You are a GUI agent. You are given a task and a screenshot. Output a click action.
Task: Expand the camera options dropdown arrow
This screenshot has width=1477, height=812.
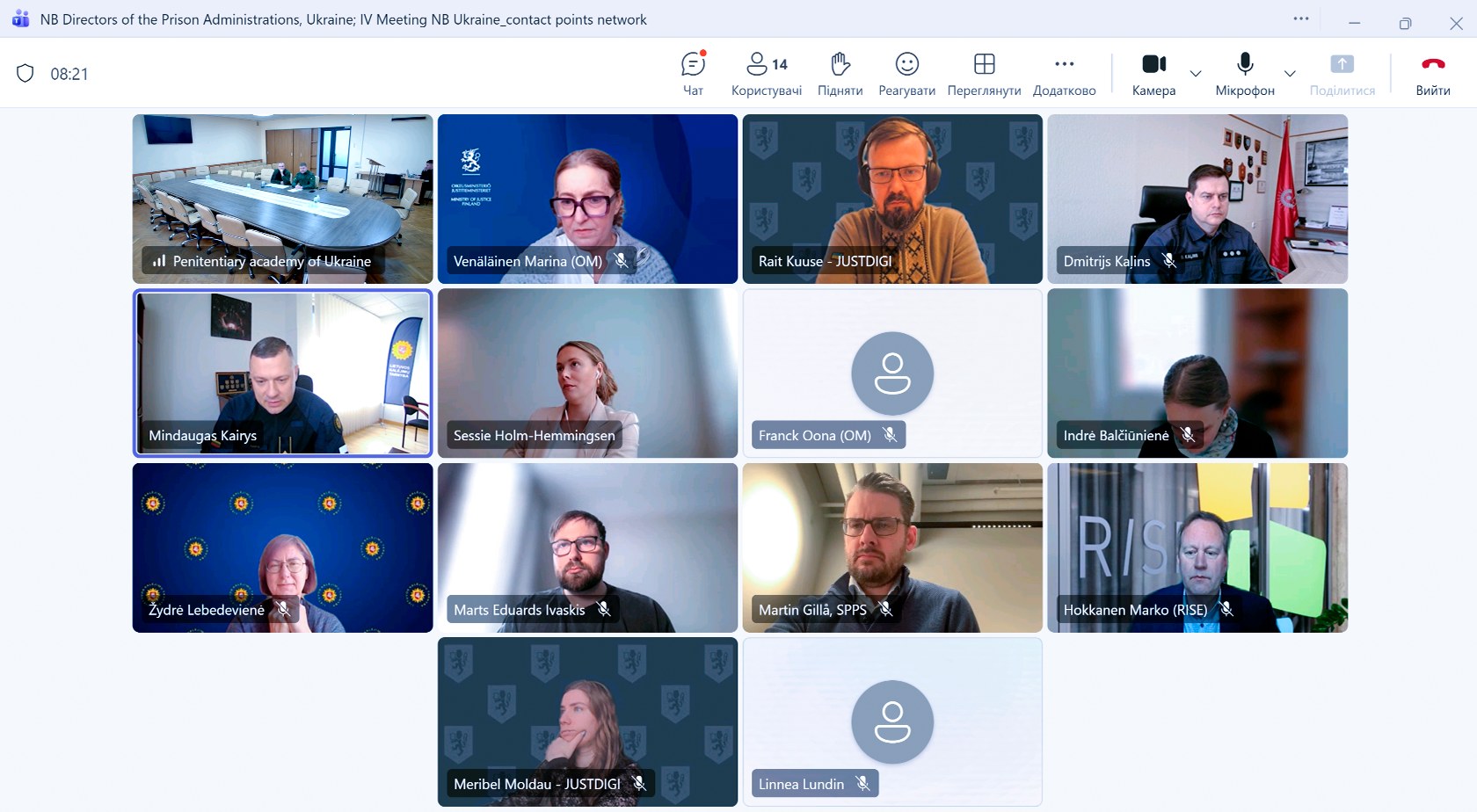tap(1196, 74)
